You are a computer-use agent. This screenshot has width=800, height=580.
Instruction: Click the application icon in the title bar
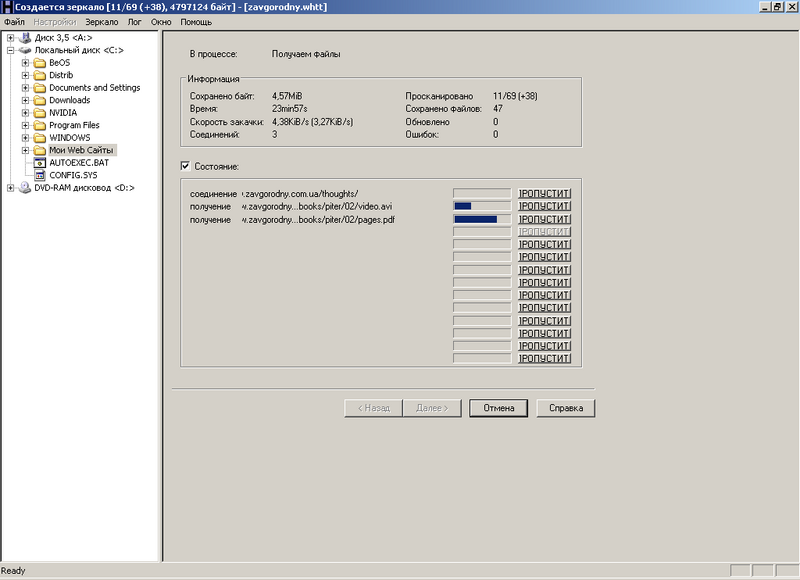pyautogui.click(x=7, y=7)
